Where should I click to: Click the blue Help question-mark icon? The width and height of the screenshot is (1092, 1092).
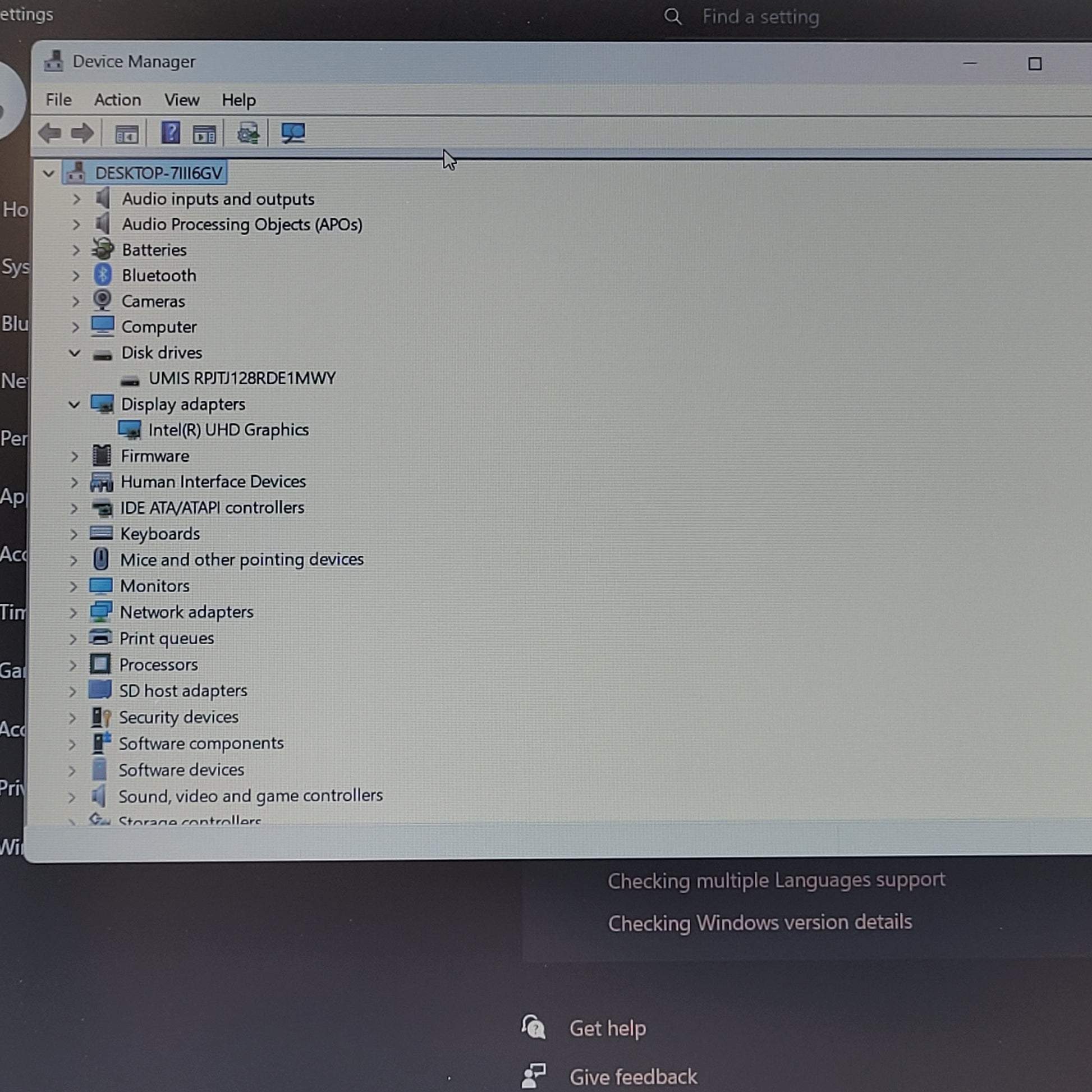tap(171, 133)
